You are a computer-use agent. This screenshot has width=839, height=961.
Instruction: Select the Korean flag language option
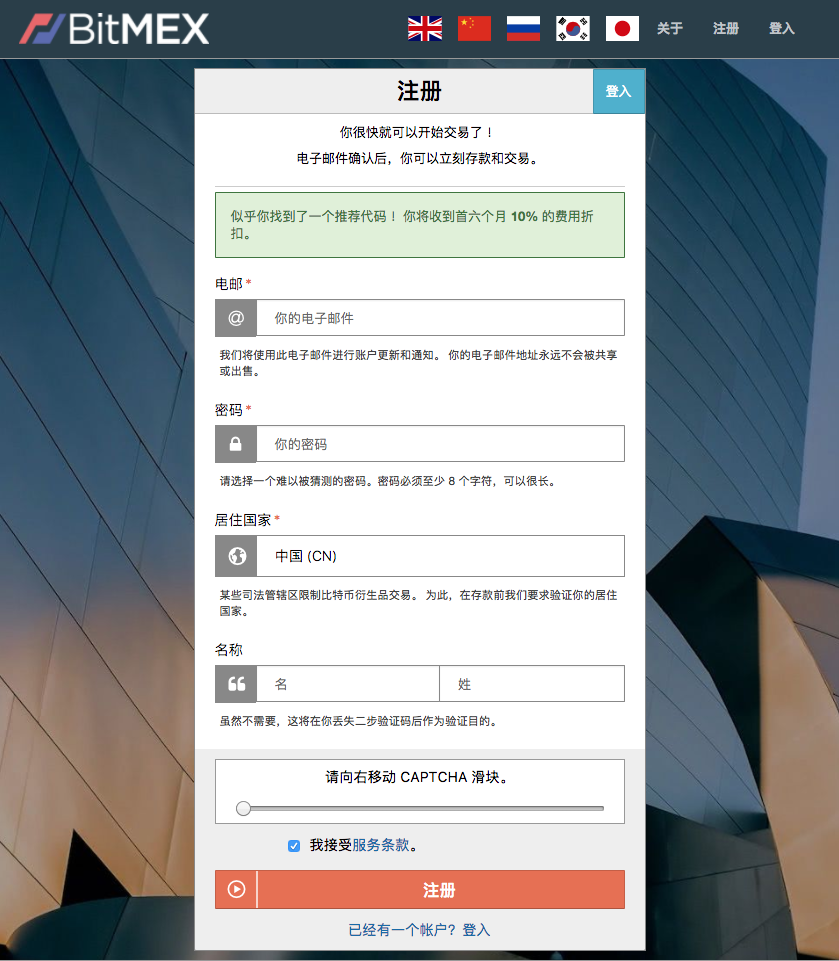click(x=572, y=28)
